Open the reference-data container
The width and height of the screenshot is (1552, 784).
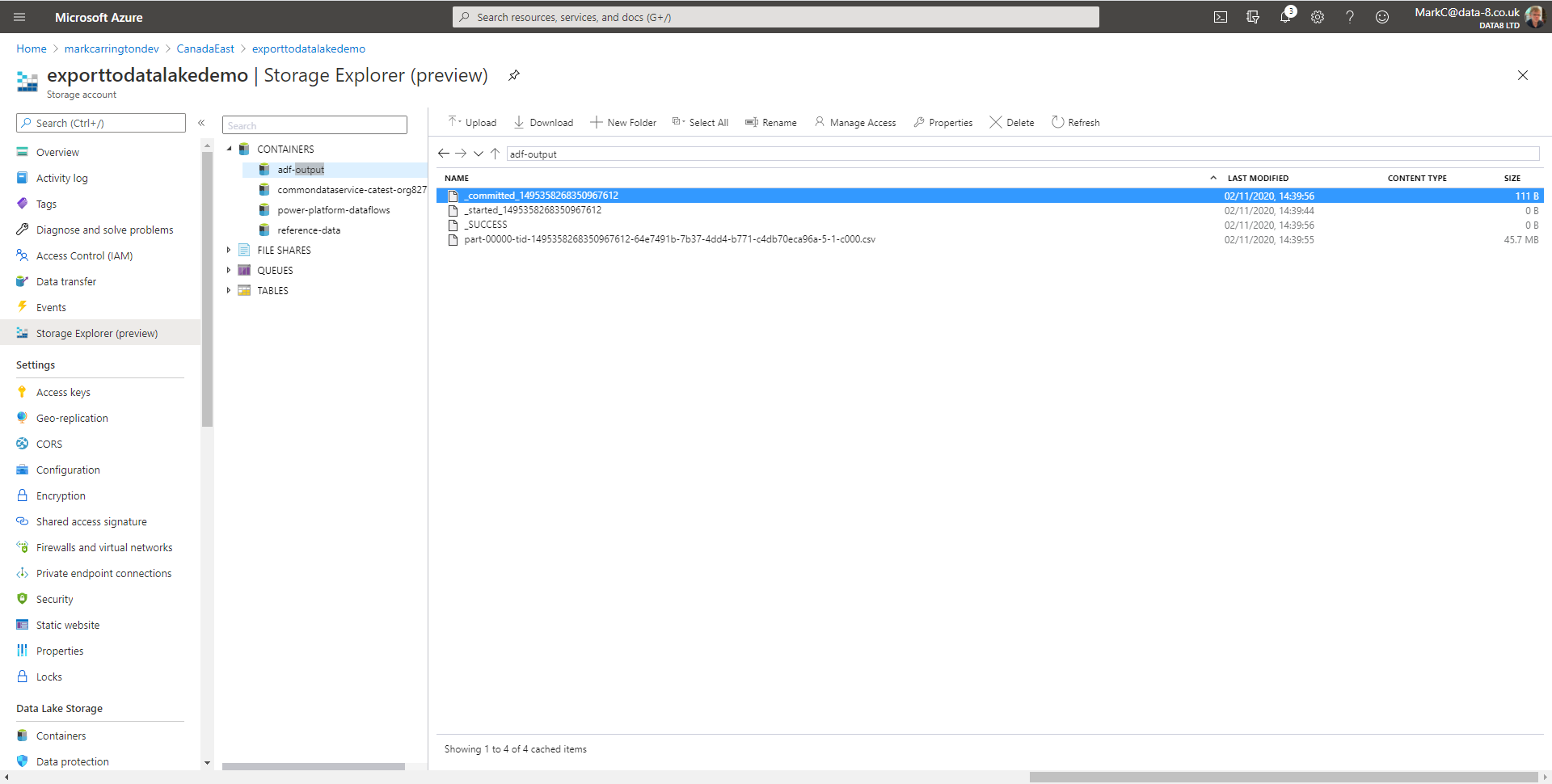click(310, 230)
